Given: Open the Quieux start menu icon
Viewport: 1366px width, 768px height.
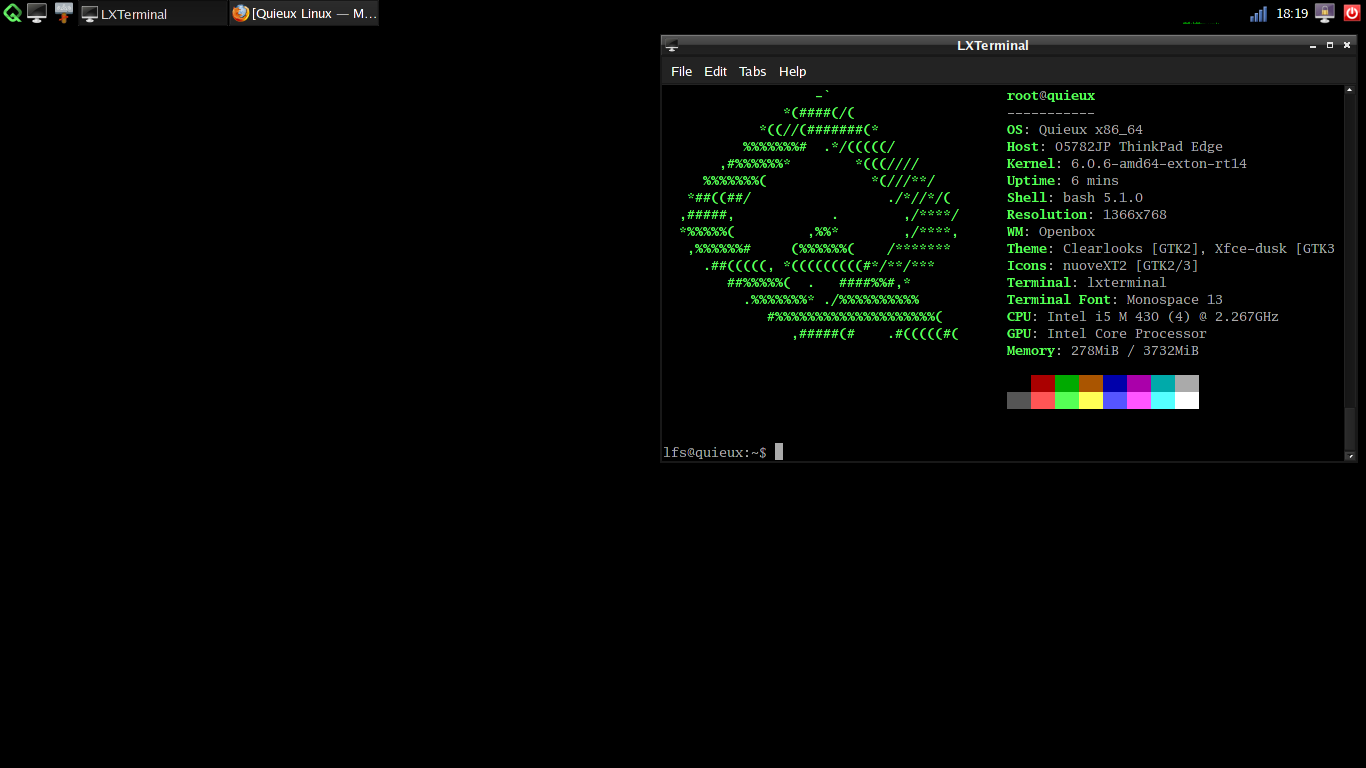Looking at the screenshot, I should tap(13, 13).
